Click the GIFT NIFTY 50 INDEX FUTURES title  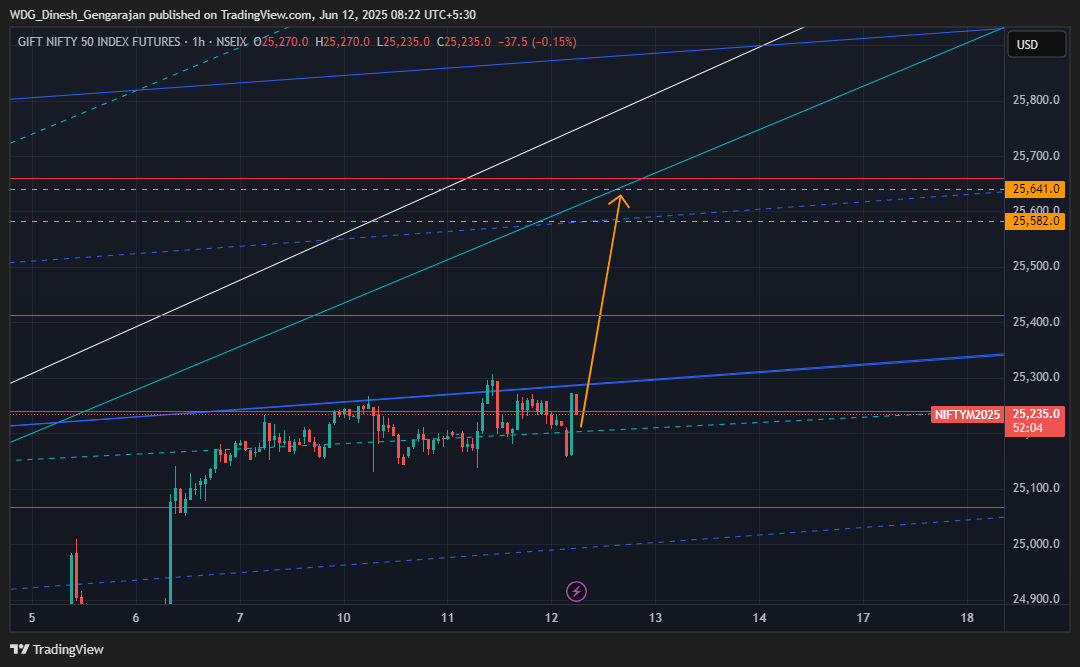[x=98, y=42]
